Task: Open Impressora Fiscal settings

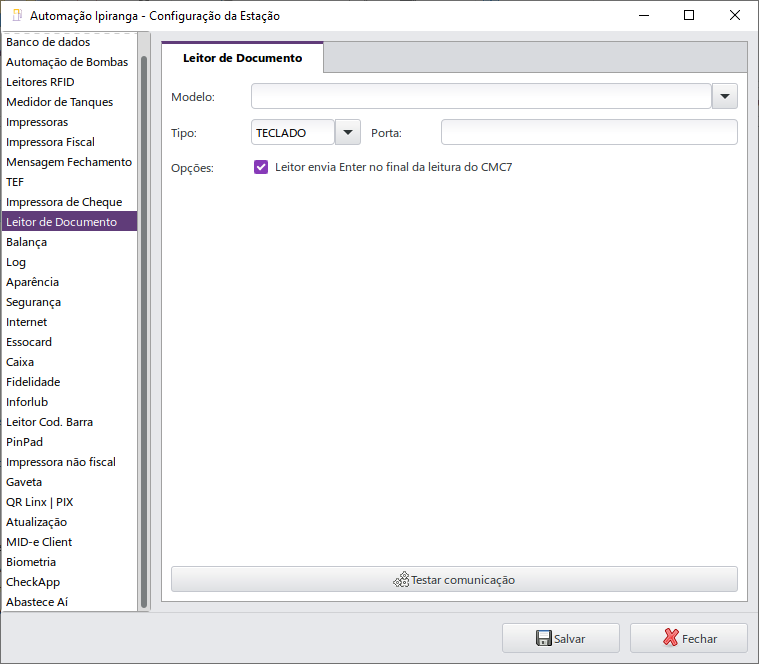Action: pyautogui.click(x=70, y=142)
